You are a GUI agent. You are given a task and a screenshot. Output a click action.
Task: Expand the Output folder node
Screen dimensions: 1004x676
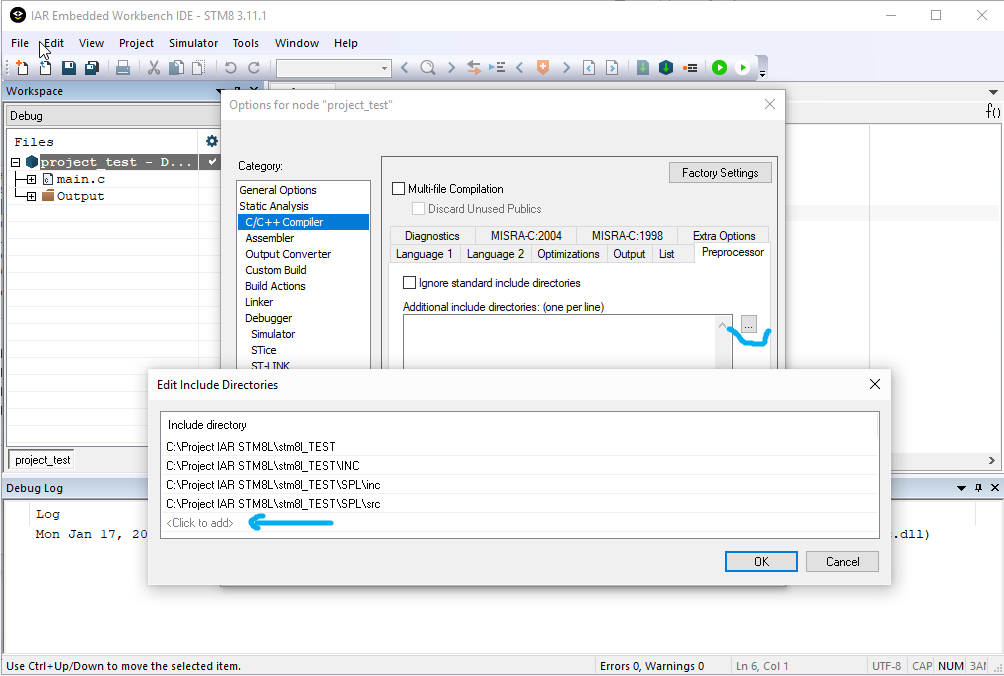31,196
